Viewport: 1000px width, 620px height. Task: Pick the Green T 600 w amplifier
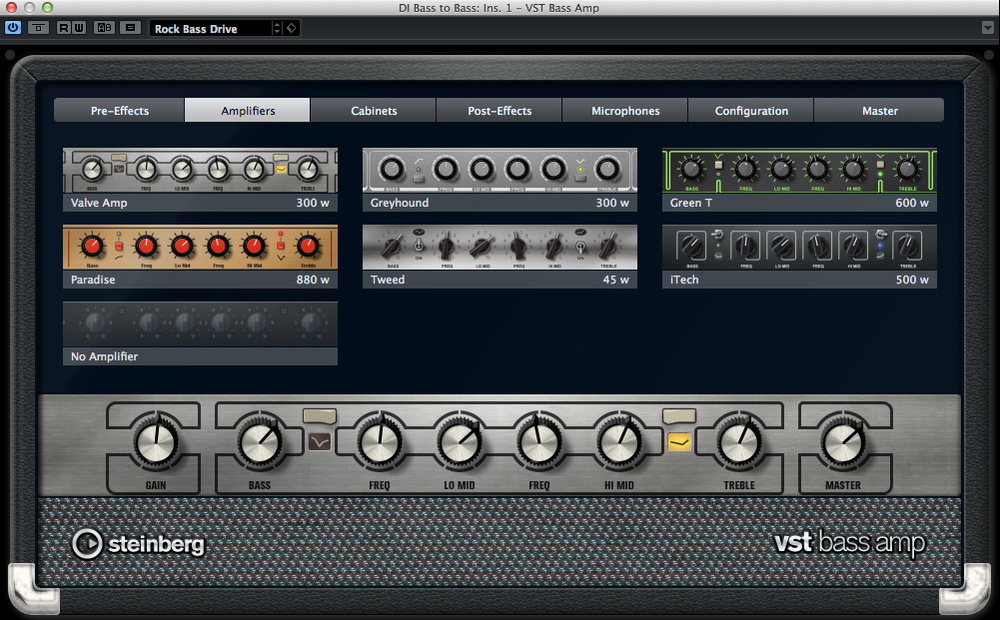800,180
